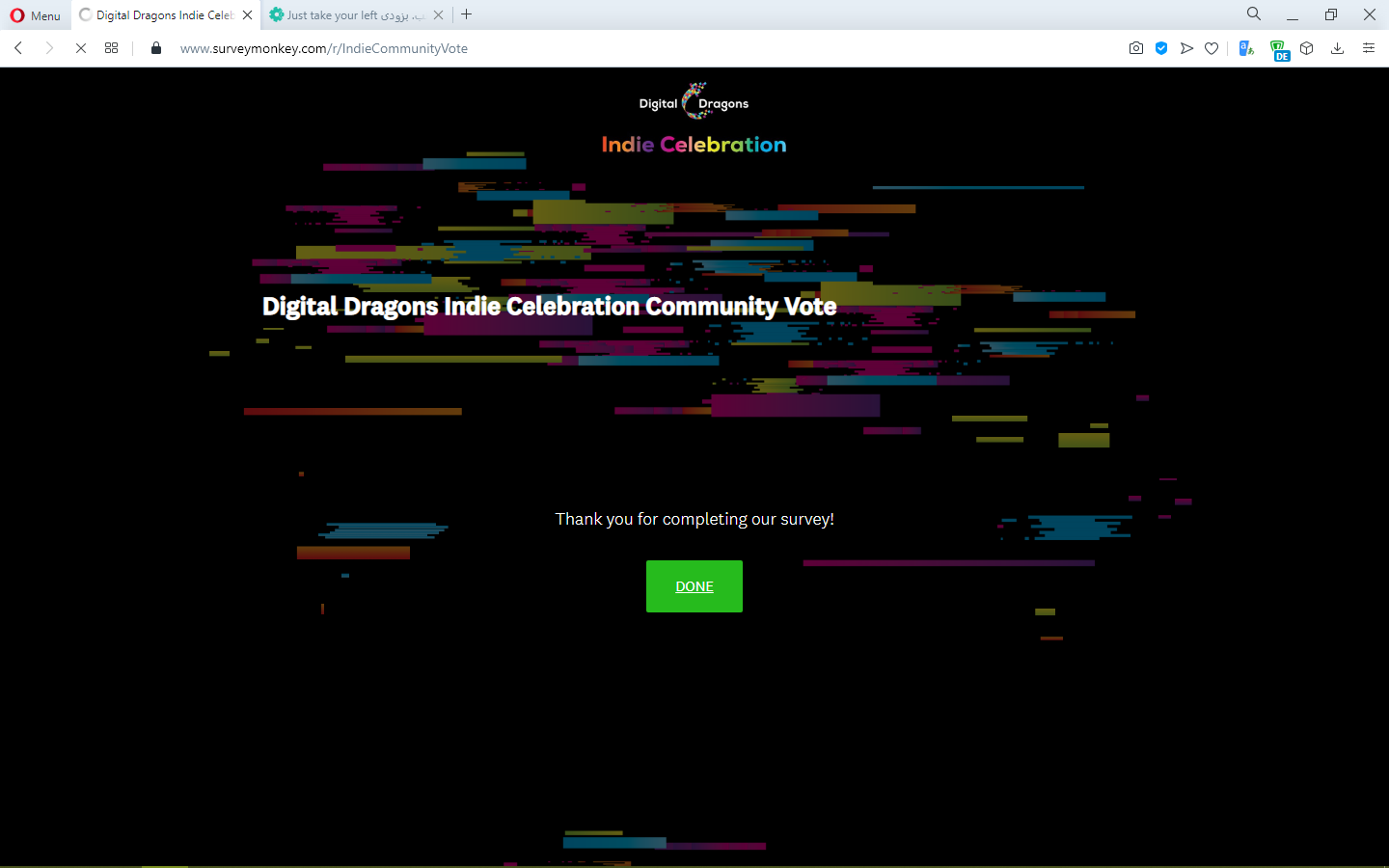Click the Indie Celebration heading text

pyautogui.click(x=694, y=145)
